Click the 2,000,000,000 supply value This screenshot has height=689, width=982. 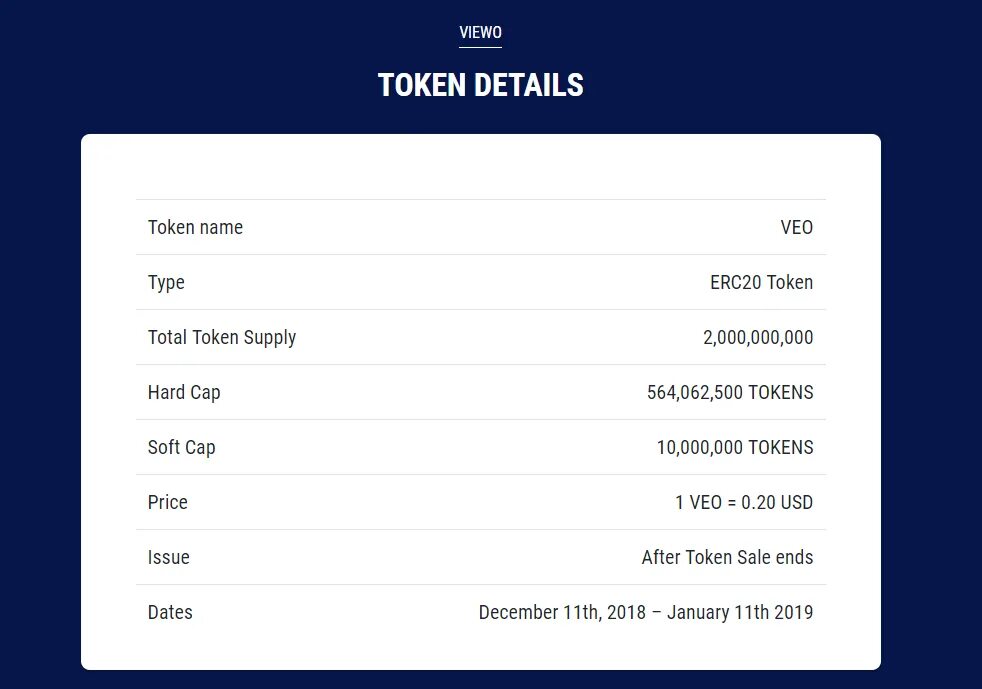(758, 338)
